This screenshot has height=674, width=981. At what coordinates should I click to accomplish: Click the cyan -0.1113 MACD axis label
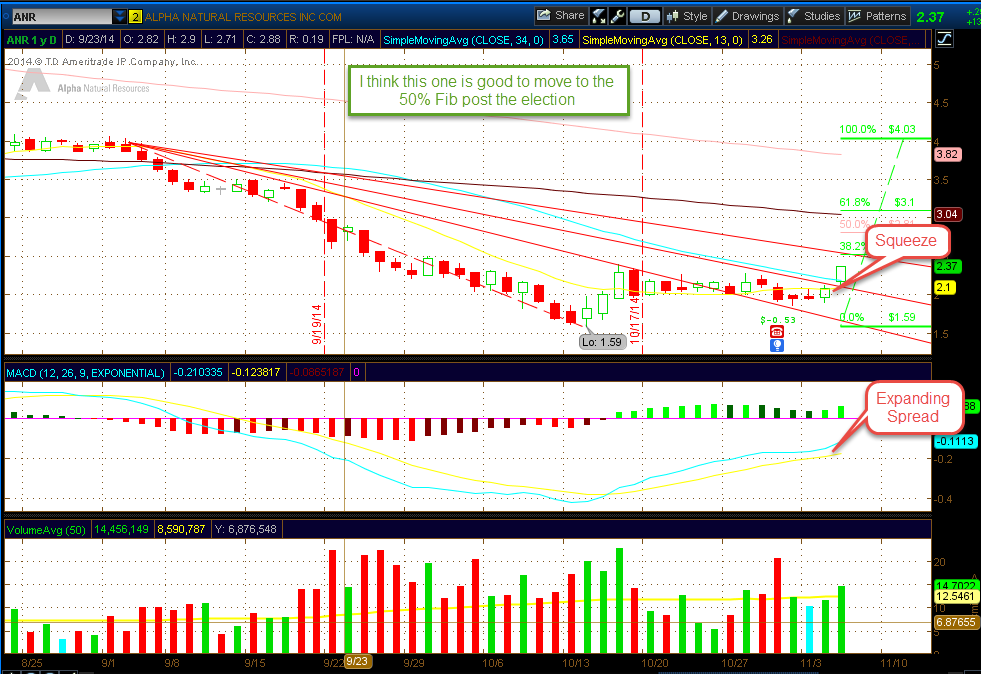955,441
